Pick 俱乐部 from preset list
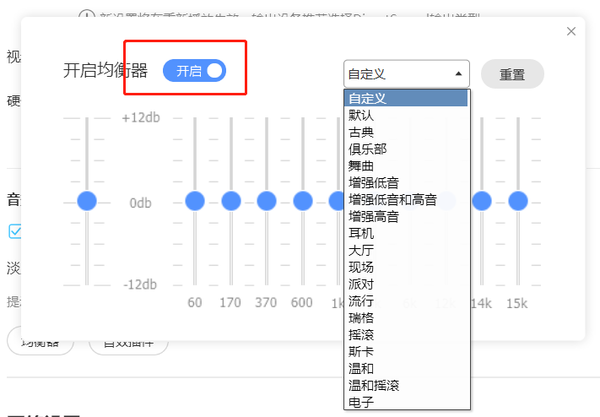600x417 pixels. [368, 149]
